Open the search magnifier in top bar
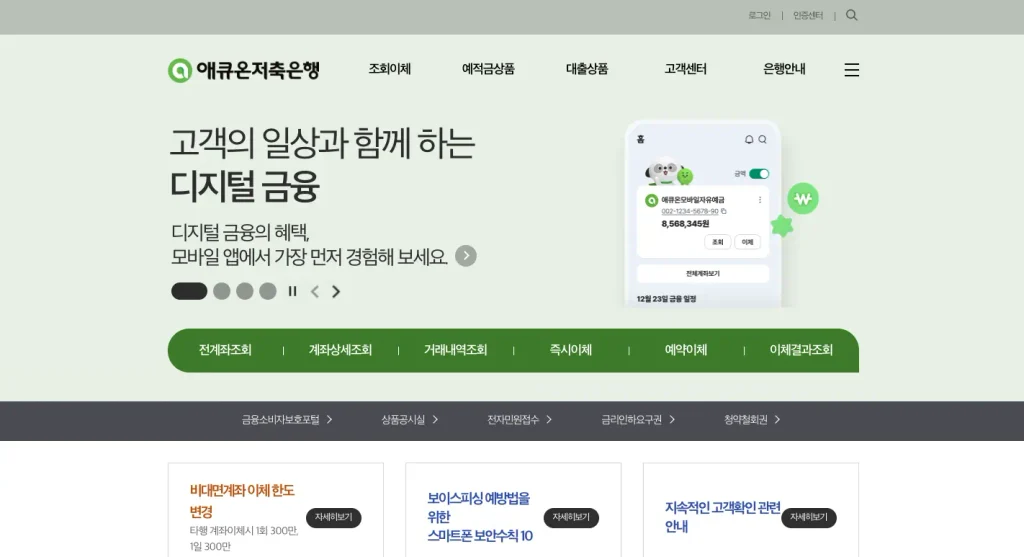Screen dimensions: 1024x557 852,15
